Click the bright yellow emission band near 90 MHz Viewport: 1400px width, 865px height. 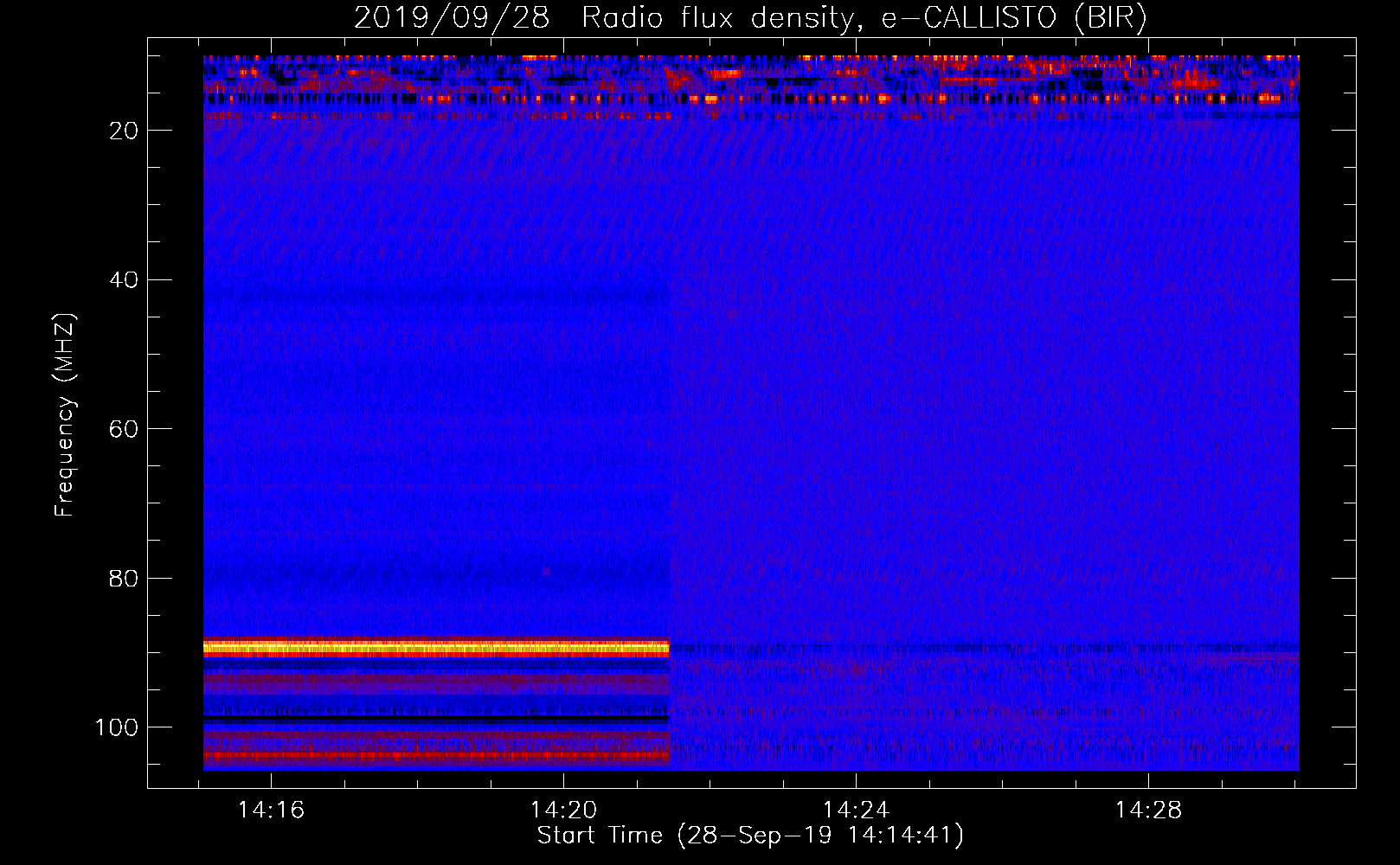pos(436,647)
